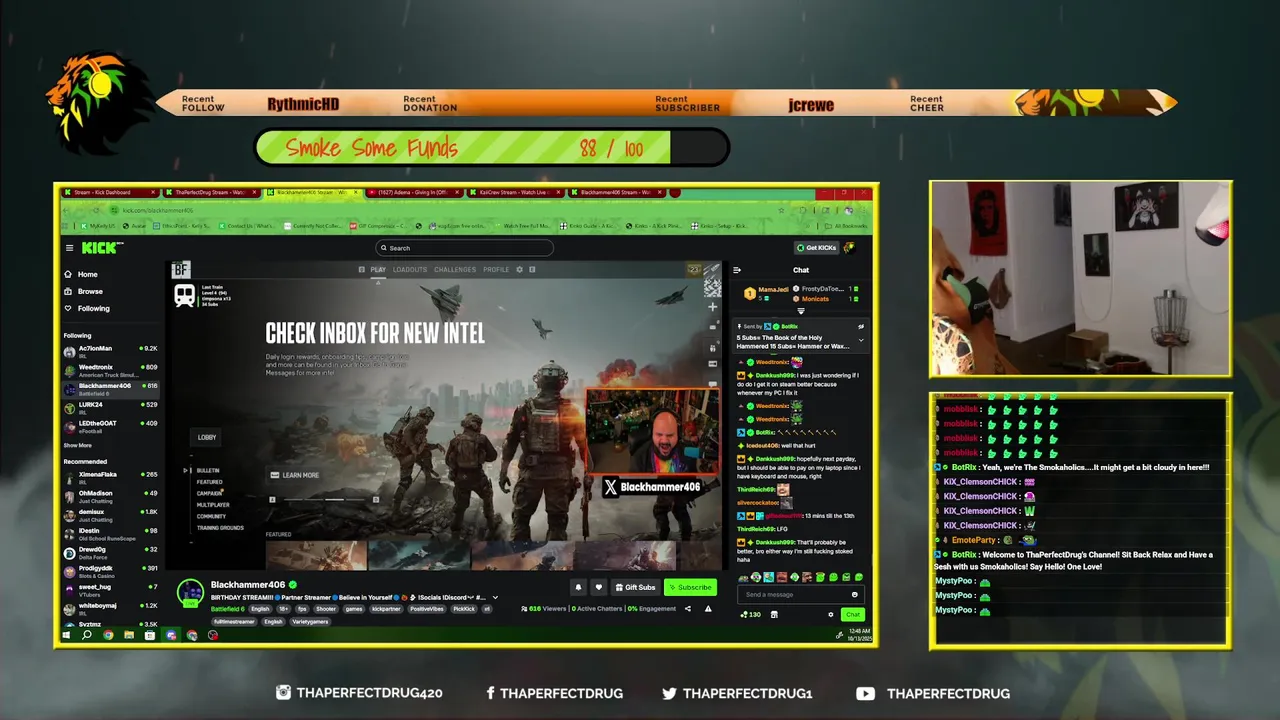Click LEARN MORE in Battlefield banner

(295, 475)
